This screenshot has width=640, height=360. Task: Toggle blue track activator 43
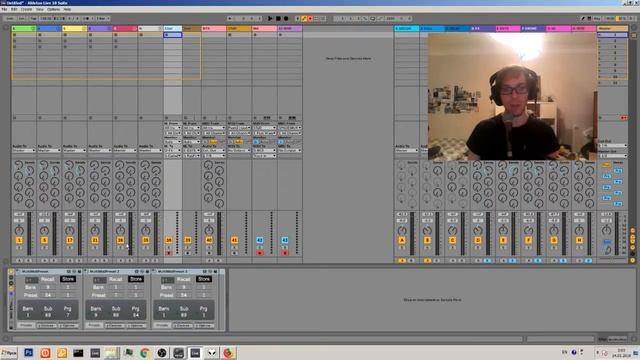[x=285, y=240]
